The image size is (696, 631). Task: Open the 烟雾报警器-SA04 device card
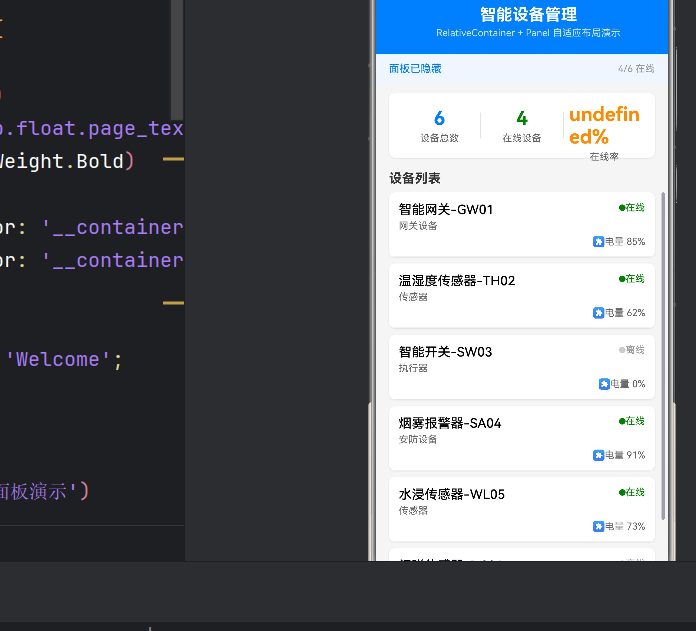pyautogui.click(x=522, y=438)
